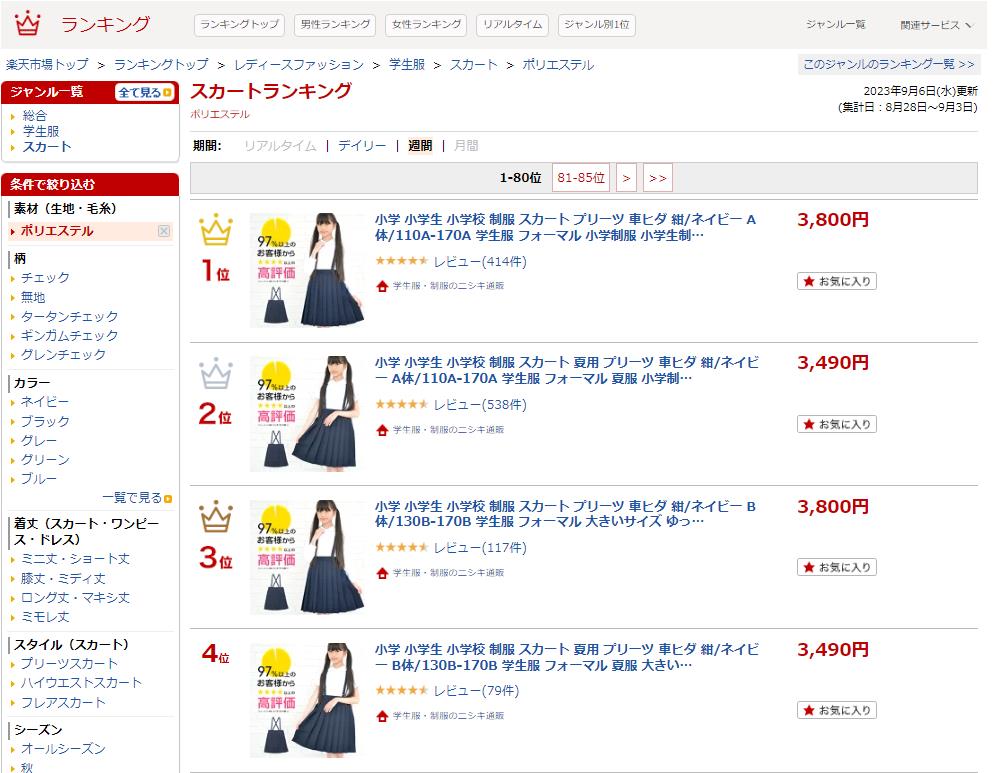Click the gold crown icon for rank 1
994x773 pixels.
click(x=216, y=231)
